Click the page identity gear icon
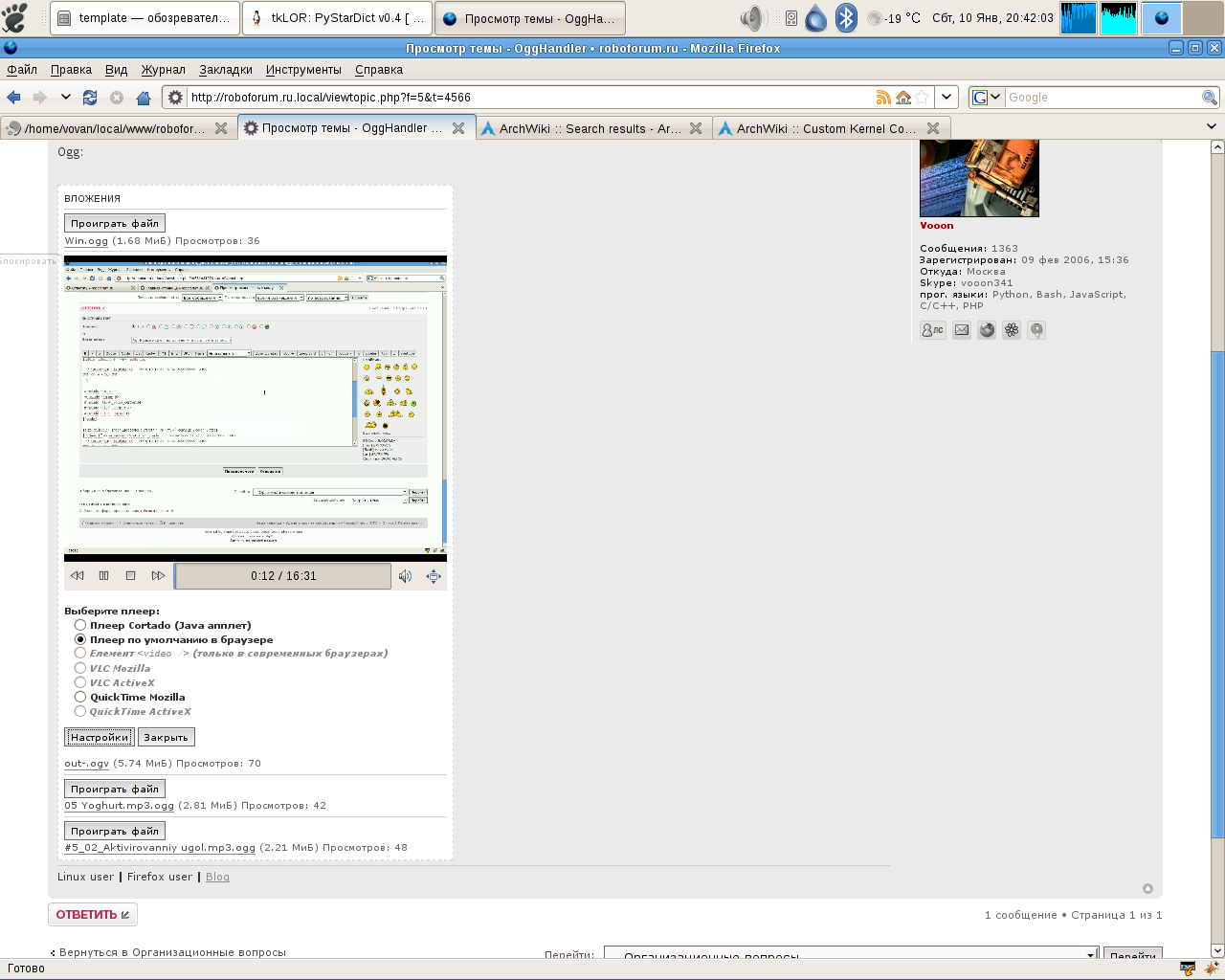Viewport: 1225px width, 980px height. 175,97
